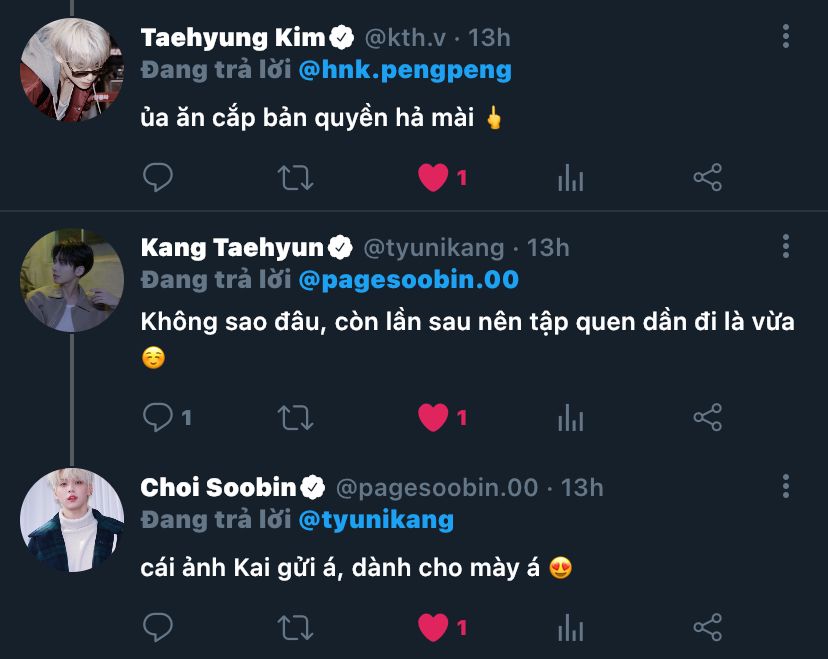The width and height of the screenshot is (828, 659).
Task: Reply to Kang Taehyun's tweet
Action: coord(158,417)
